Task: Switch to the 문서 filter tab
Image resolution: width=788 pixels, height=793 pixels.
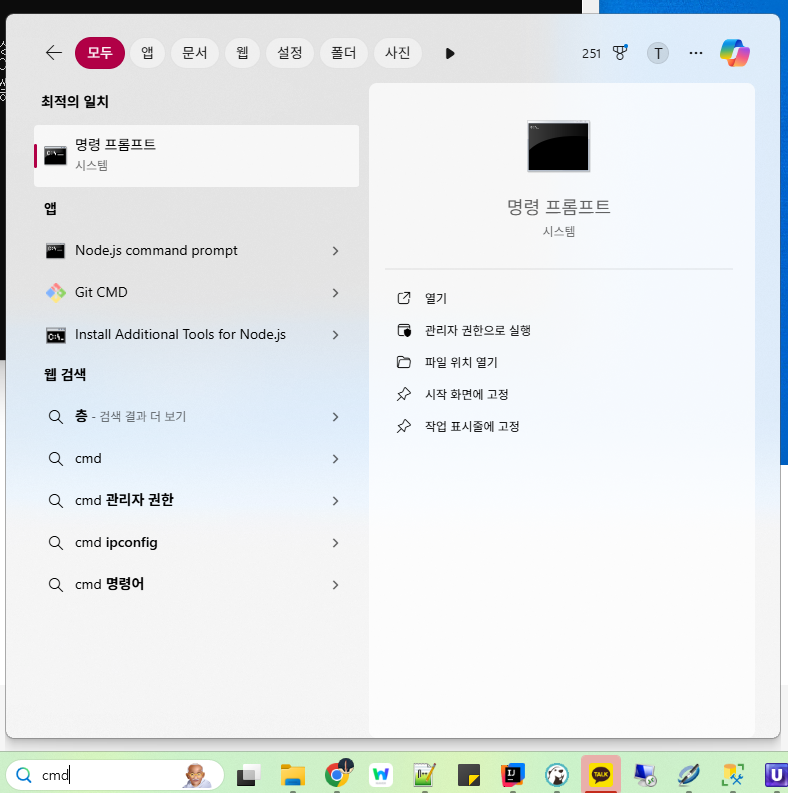Action: tap(195, 53)
